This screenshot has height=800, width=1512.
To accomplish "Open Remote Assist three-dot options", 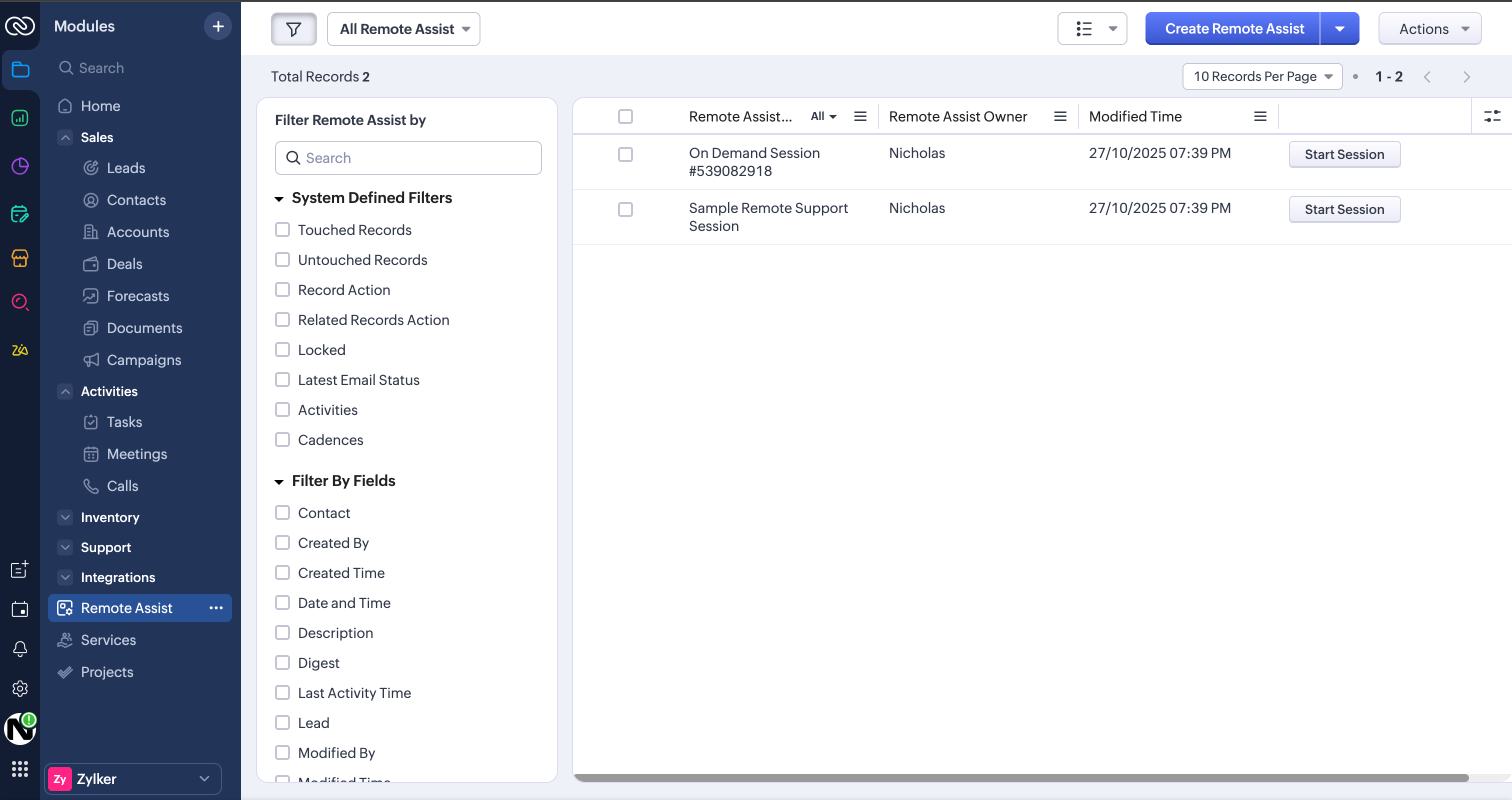I will pos(216,608).
